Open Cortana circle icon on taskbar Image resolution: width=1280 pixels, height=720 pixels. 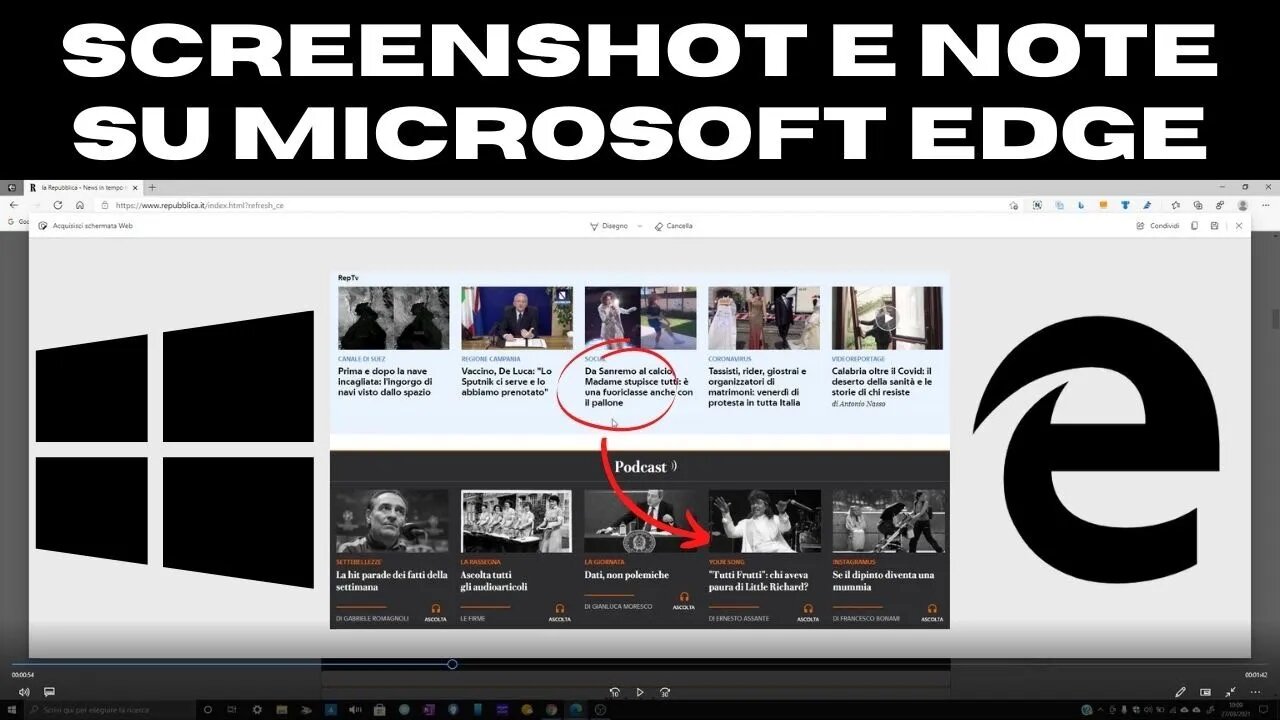(208, 710)
